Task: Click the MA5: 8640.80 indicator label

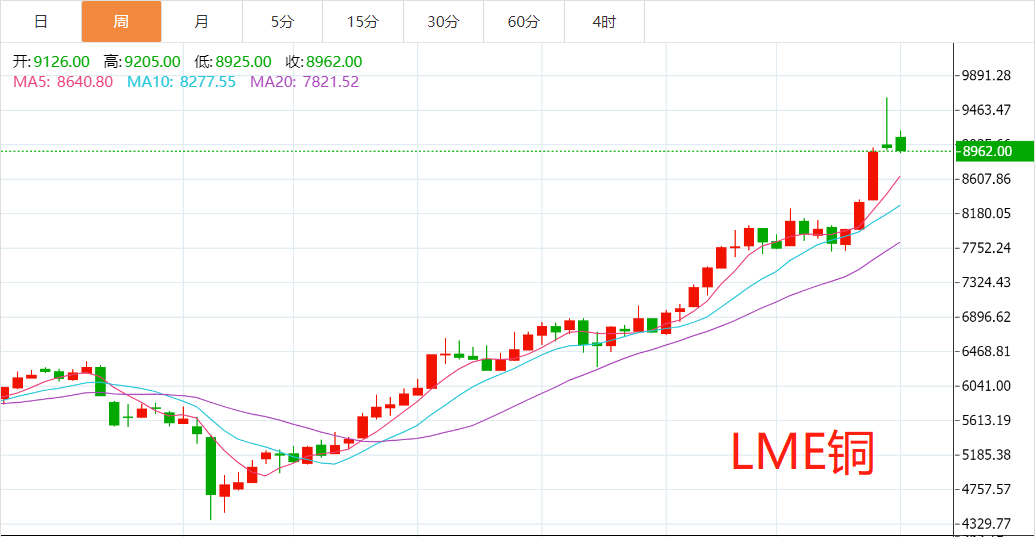Action: (63, 82)
